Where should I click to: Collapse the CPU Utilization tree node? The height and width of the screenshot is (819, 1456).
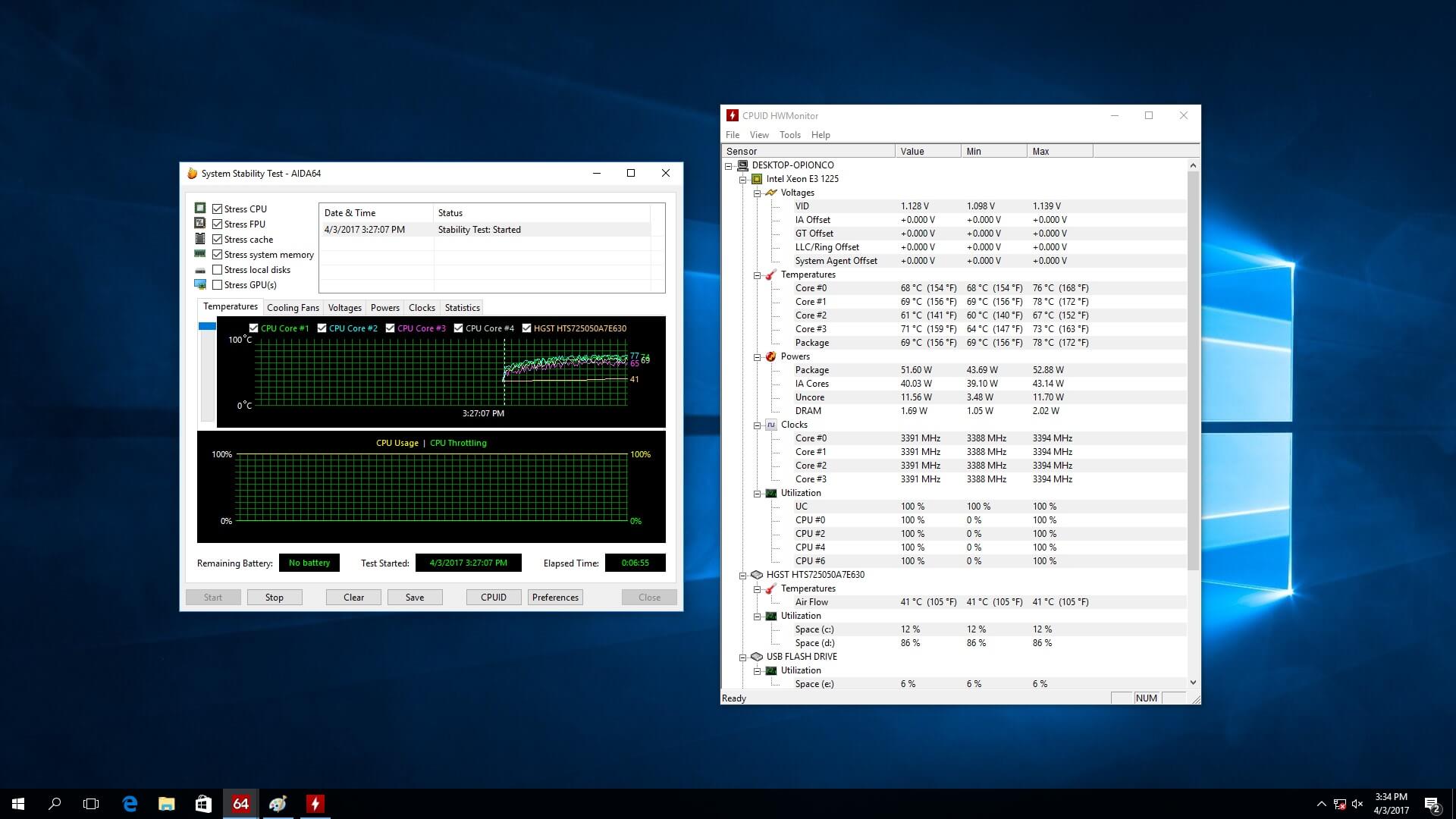[757, 493]
